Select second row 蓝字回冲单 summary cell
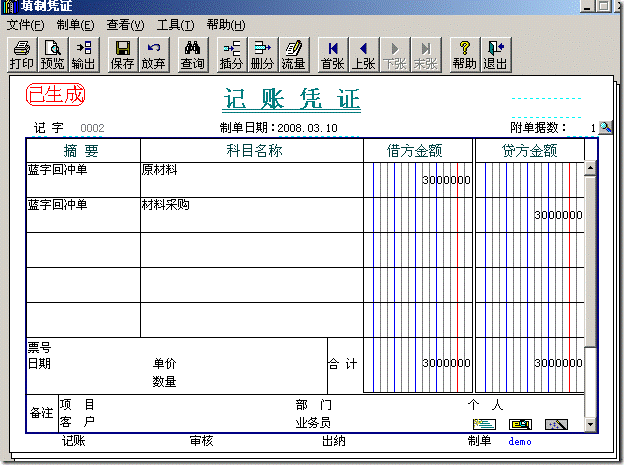 [83, 215]
